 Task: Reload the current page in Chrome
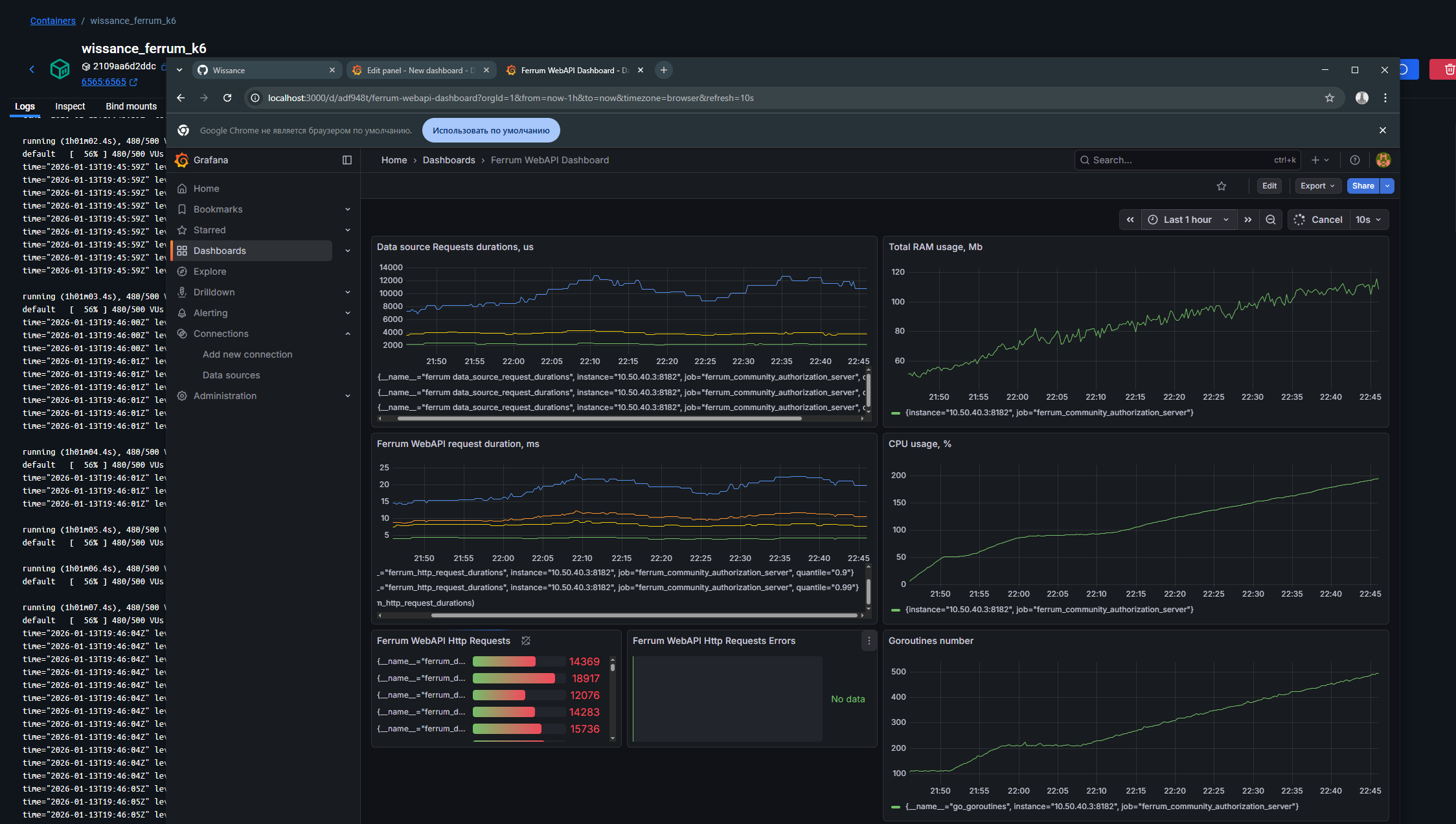pos(227,98)
